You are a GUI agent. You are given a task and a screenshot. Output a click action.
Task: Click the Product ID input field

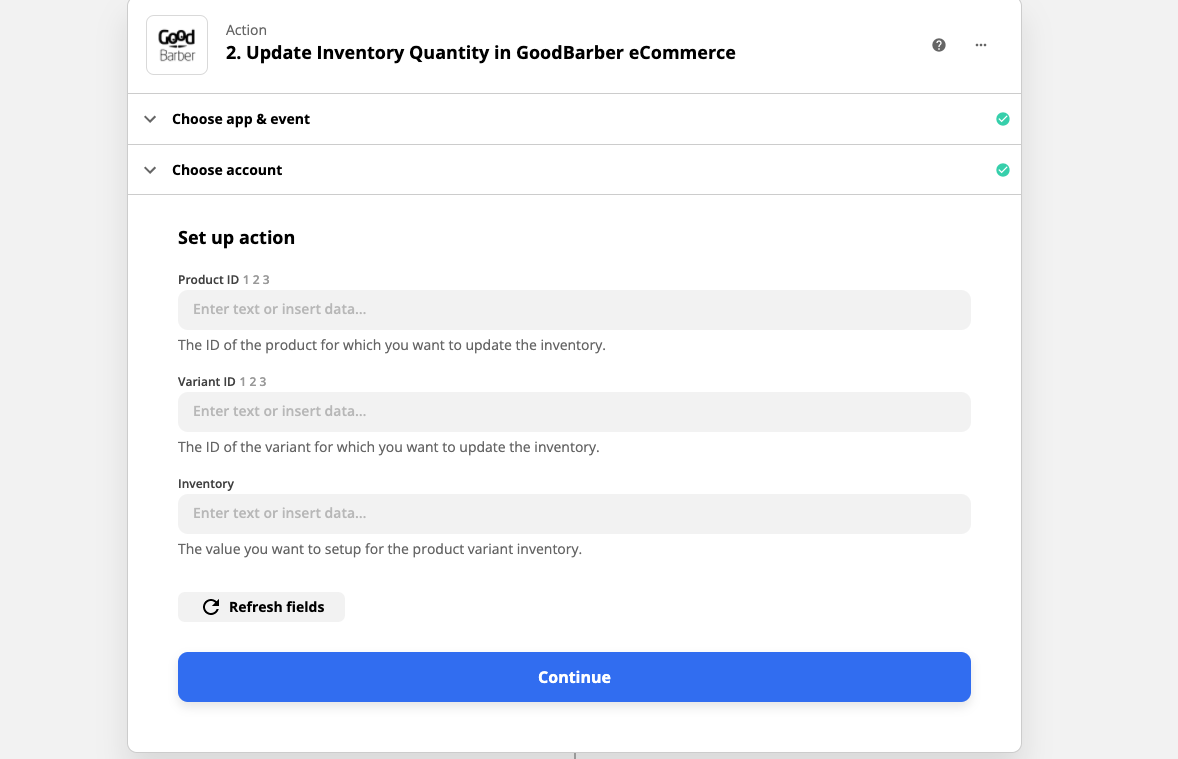click(x=574, y=310)
